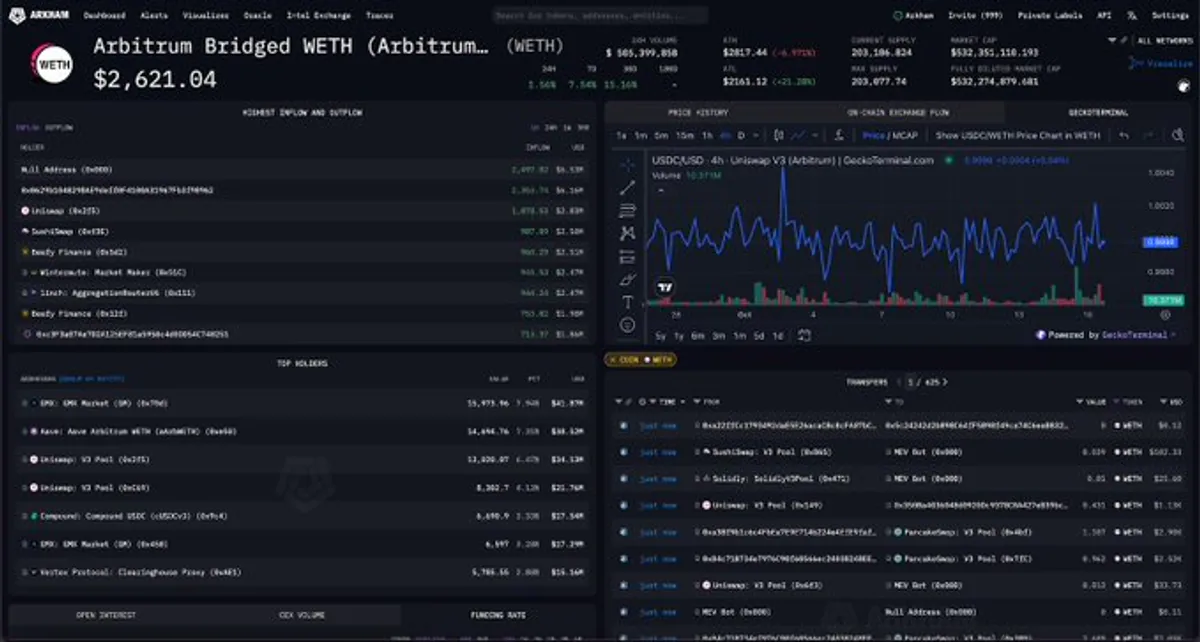The width and height of the screenshot is (1200, 642).
Task: Open the Dashboard menu item
Action: point(105,16)
